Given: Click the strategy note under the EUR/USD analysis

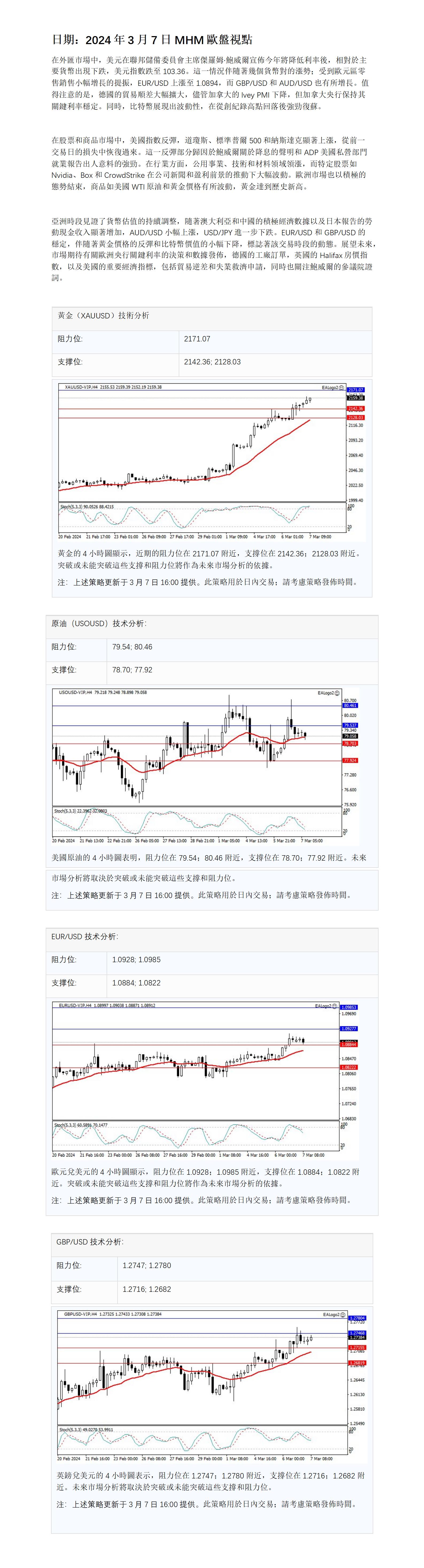Looking at the screenshot, I should pyautogui.click(x=201, y=1200).
